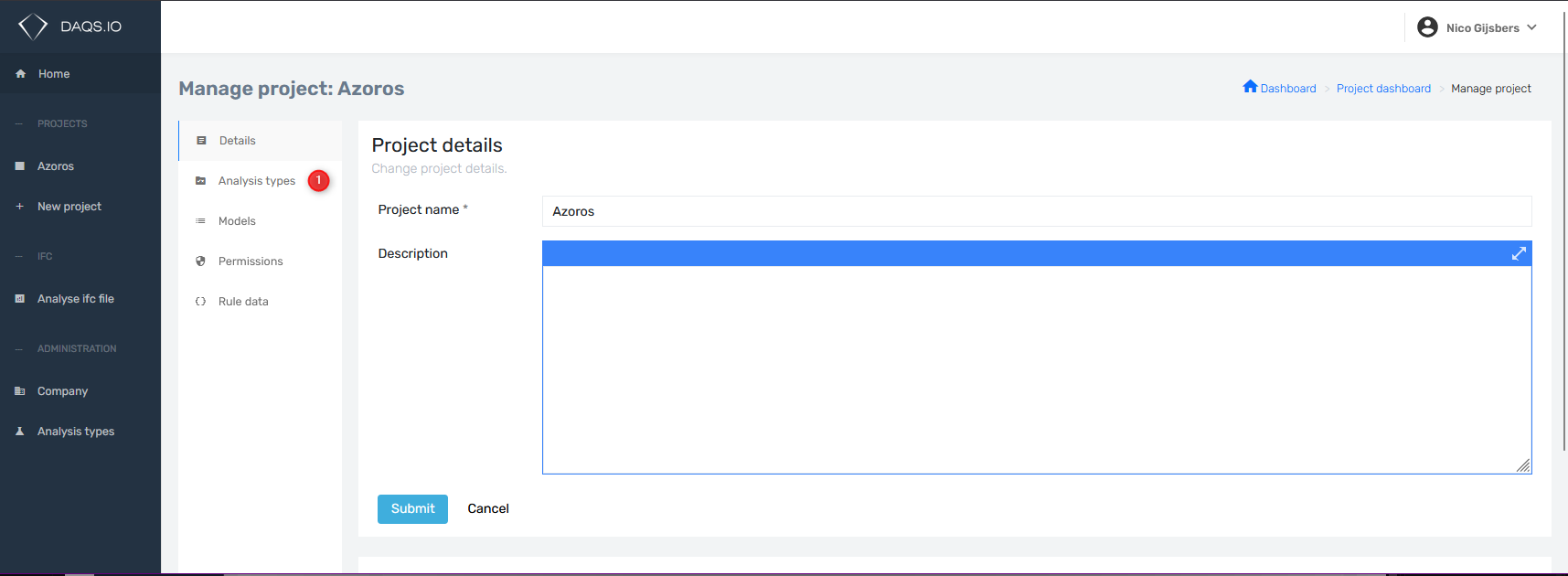The width and height of the screenshot is (1568, 576).
Task: Click the Dashboard home icon in breadcrumb
Action: coord(1250,87)
